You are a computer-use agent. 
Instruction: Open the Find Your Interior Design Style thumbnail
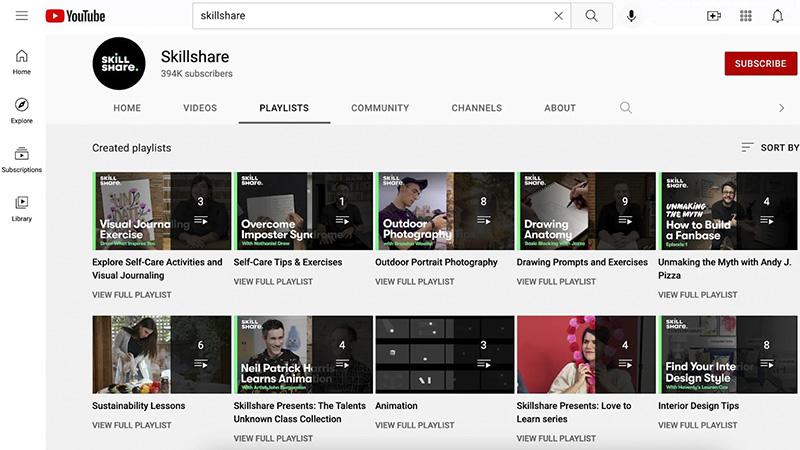(x=728, y=355)
